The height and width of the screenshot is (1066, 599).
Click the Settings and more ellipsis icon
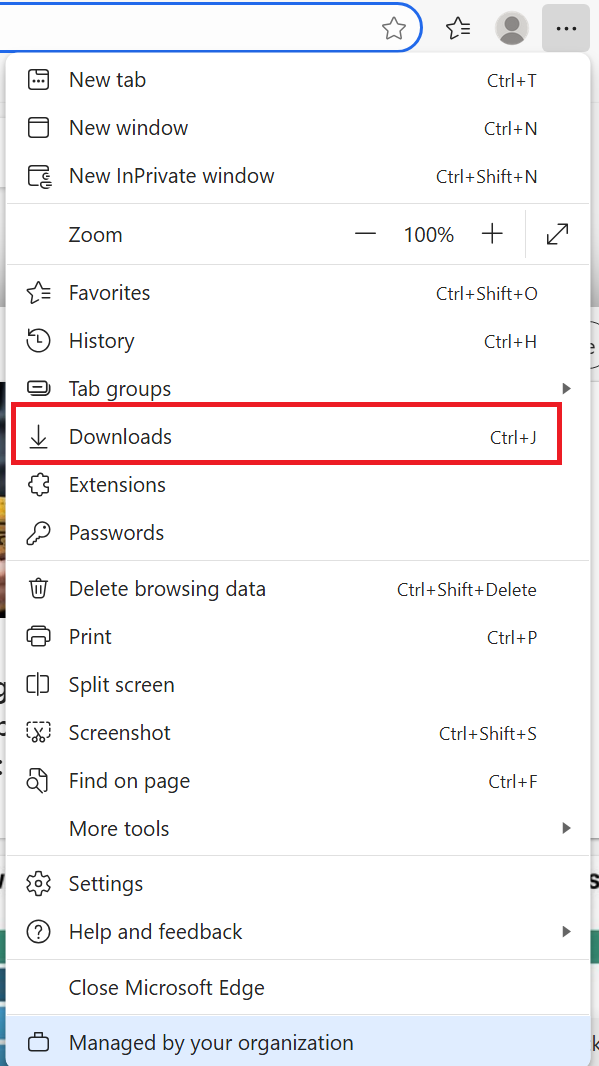pos(566,29)
